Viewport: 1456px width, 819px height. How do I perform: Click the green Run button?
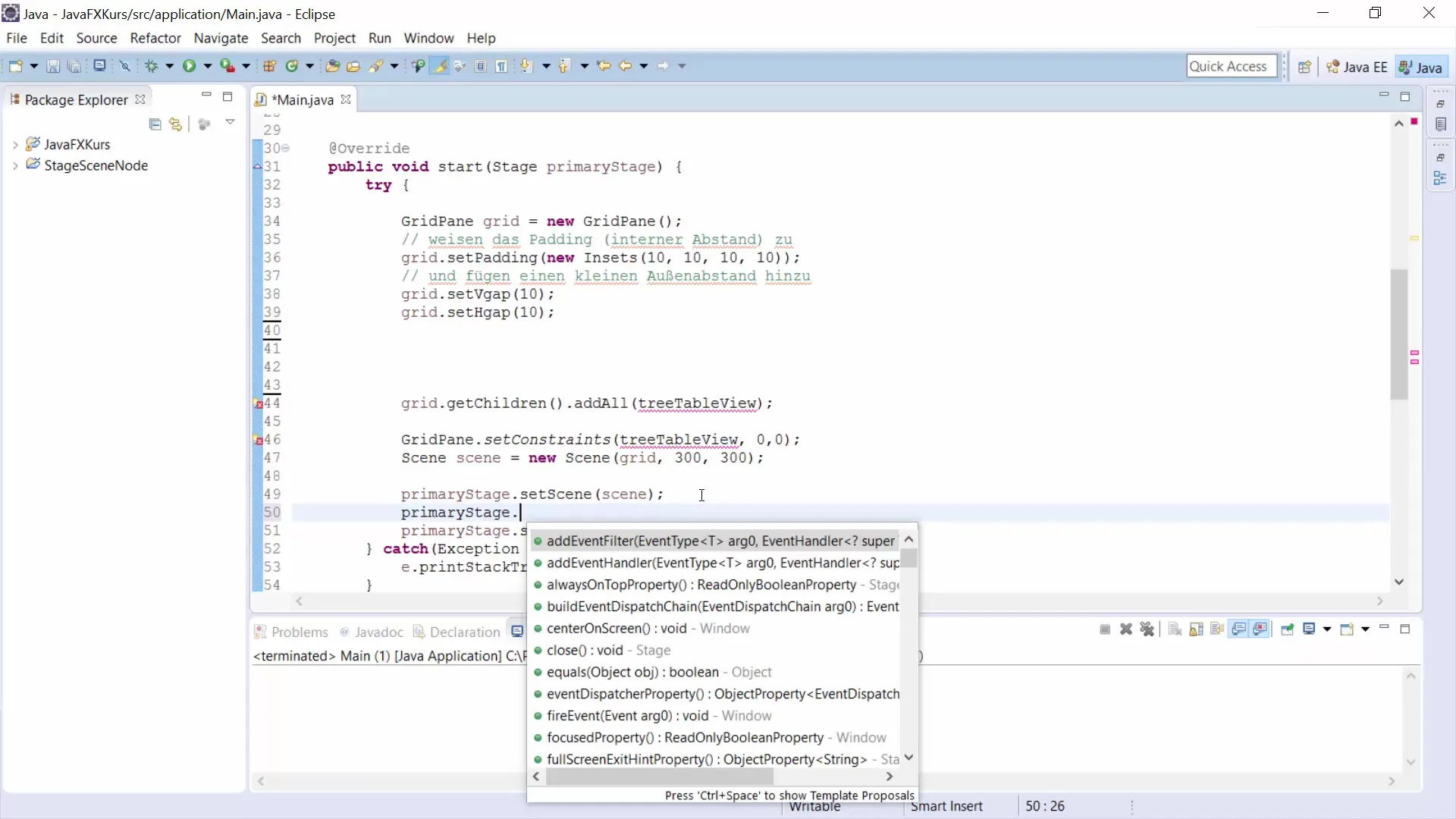tap(190, 66)
